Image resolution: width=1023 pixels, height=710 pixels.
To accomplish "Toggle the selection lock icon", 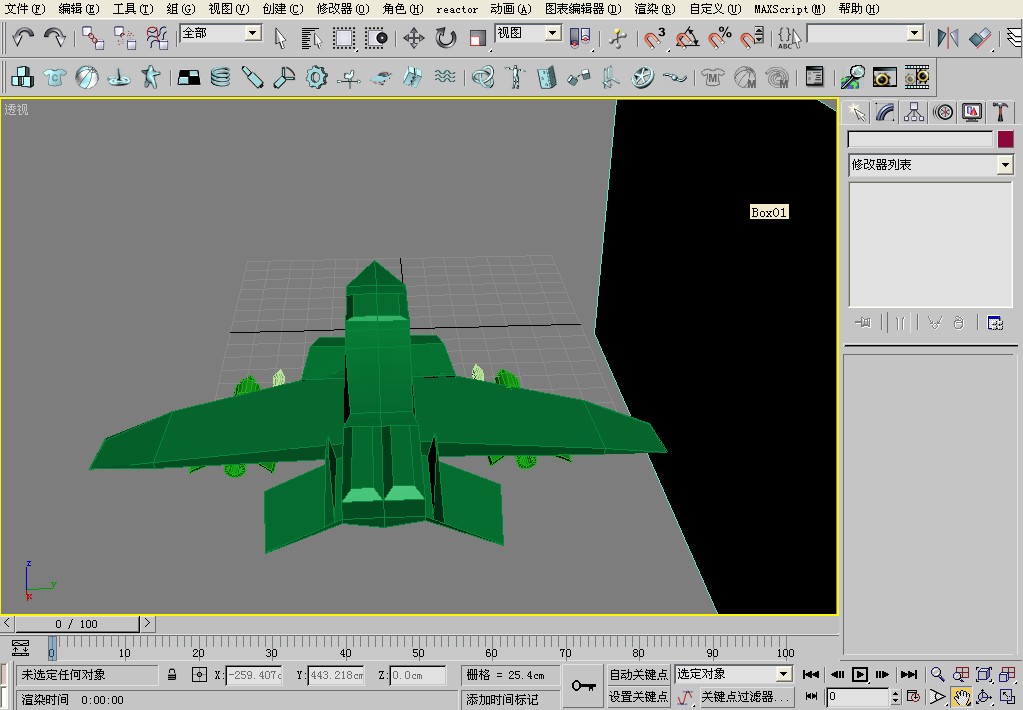I will pyautogui.click(x=172, y=675).
